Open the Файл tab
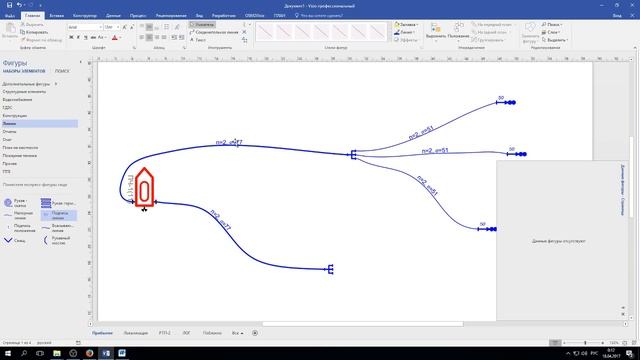The image size is (640, 360). [10, 16]
